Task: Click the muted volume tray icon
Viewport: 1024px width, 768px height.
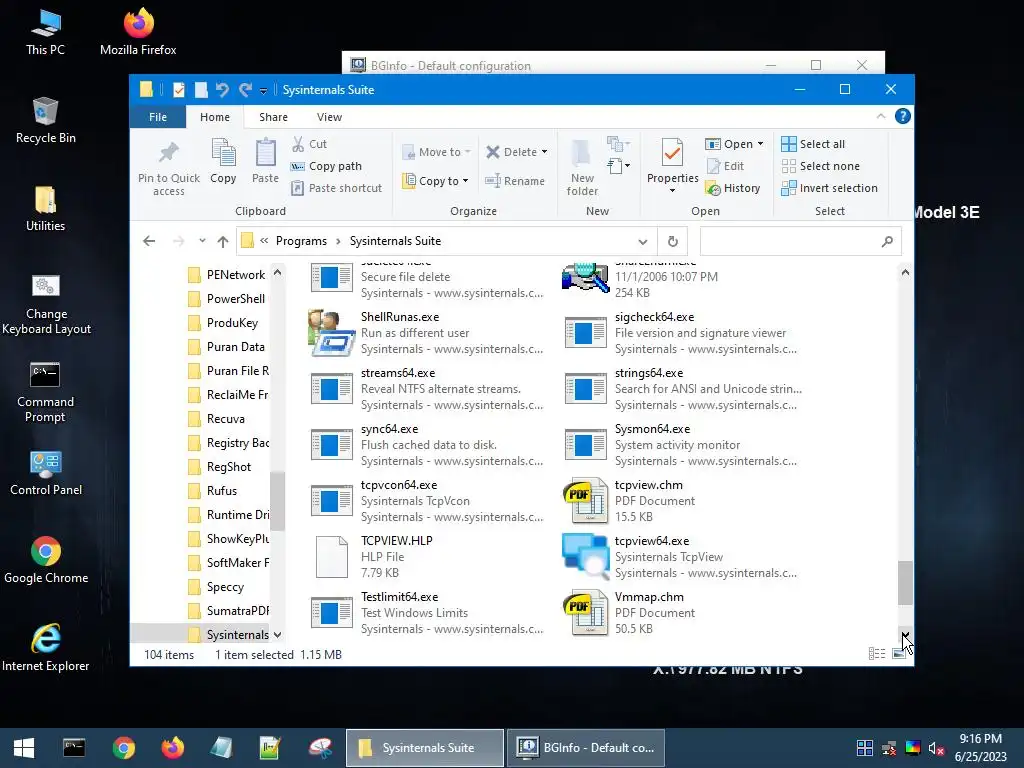Action: (x=936, y=748)
